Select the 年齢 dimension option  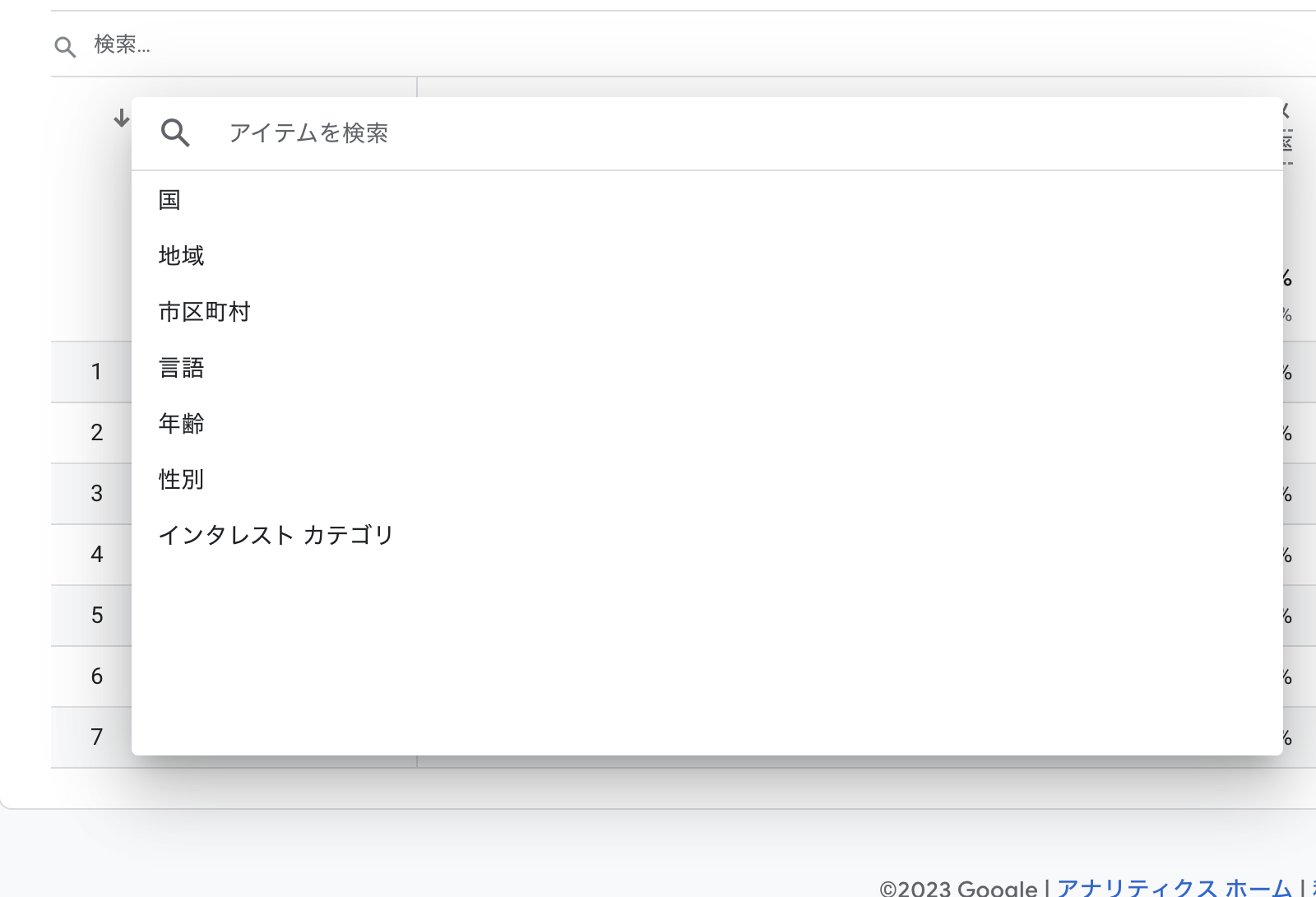click(182, 424)
